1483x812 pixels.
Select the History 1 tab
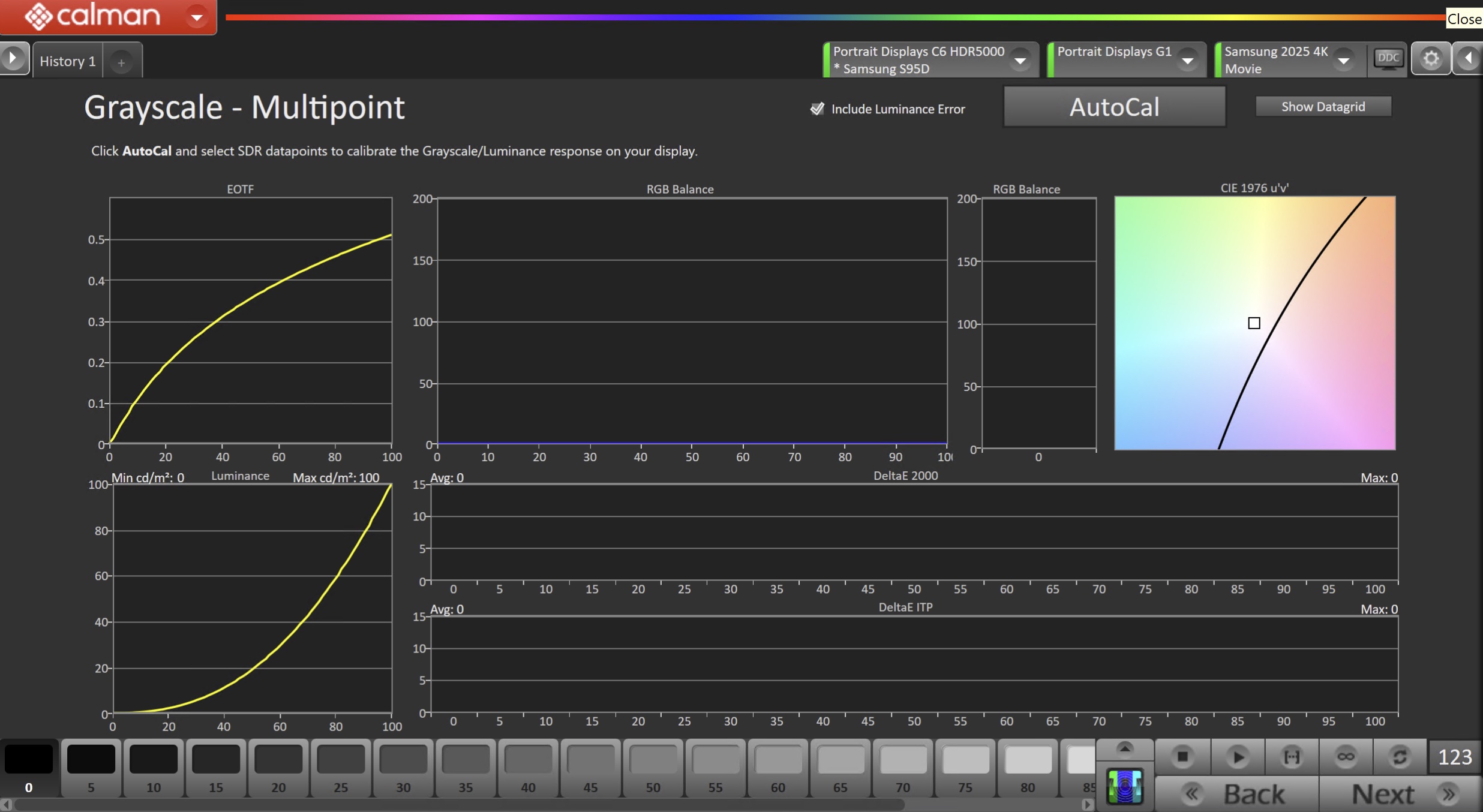67,61
